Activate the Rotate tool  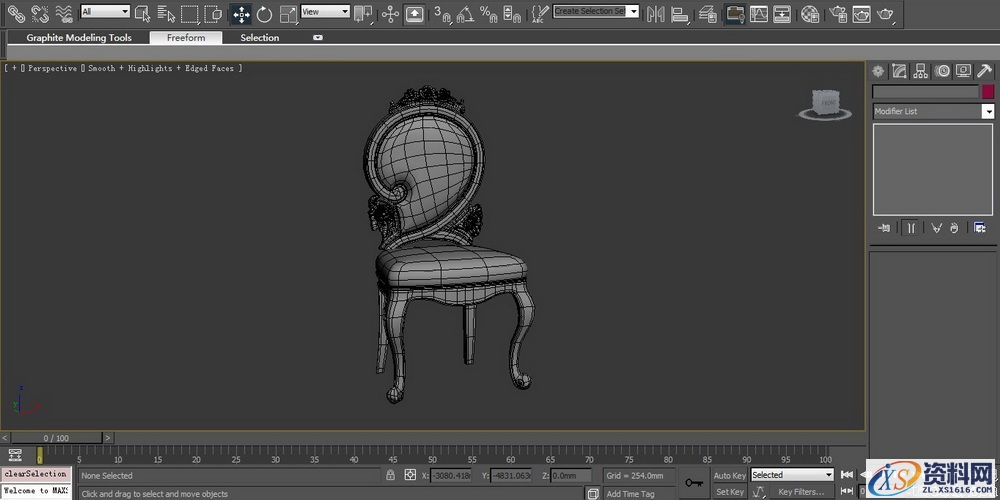264,14
